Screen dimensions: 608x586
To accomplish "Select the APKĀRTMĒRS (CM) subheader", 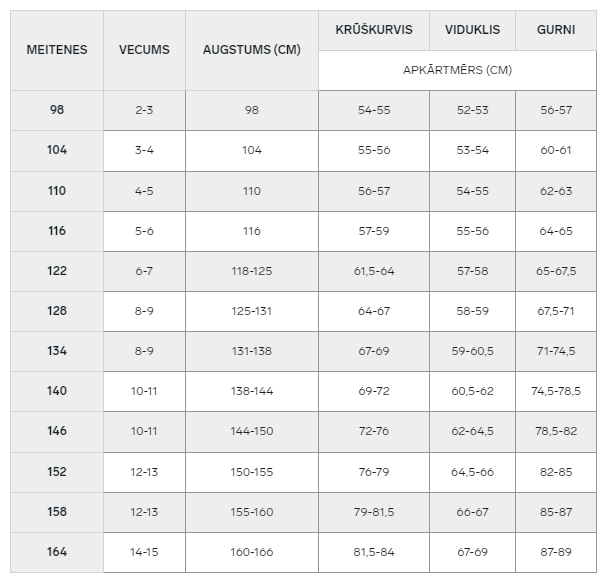I will [x=458, y=70].
